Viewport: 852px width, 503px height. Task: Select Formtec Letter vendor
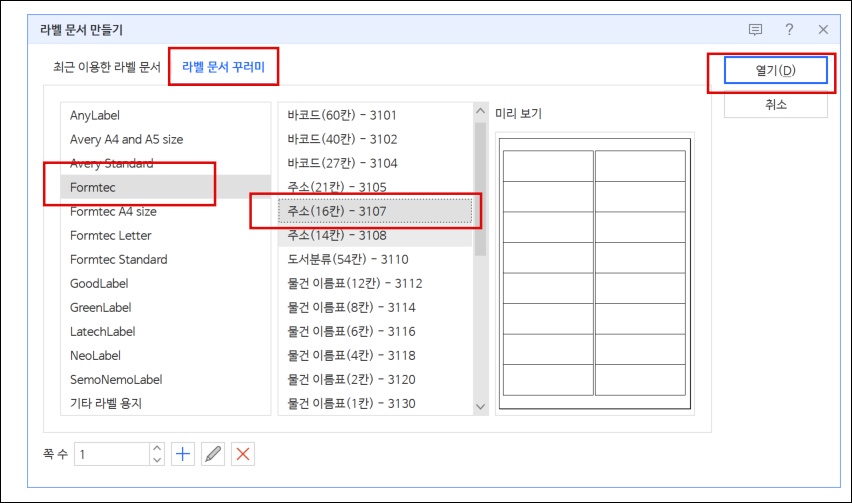point(166,235)
